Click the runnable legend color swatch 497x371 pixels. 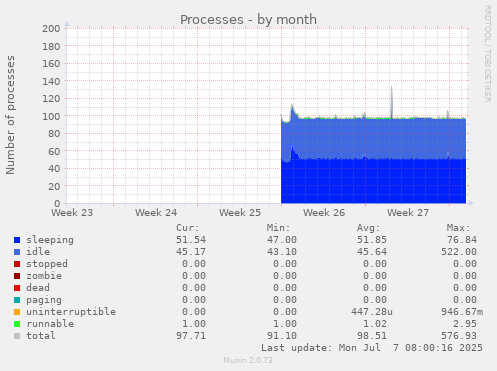(17, 324)
